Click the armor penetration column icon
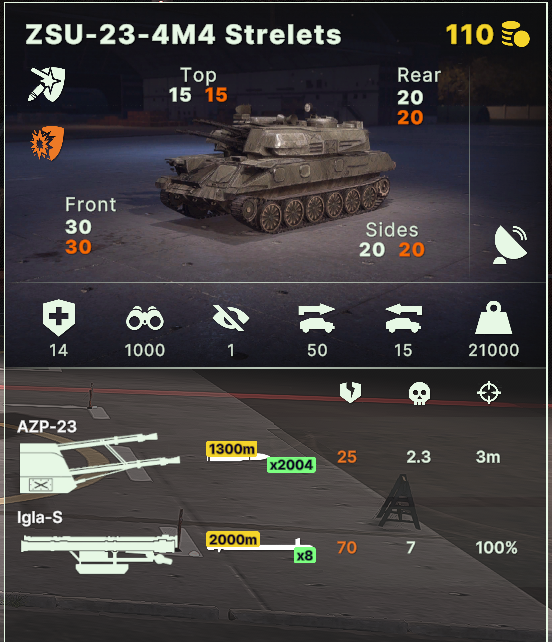The height and width of the screenshot is (642, 552). (x=351, y=392)
